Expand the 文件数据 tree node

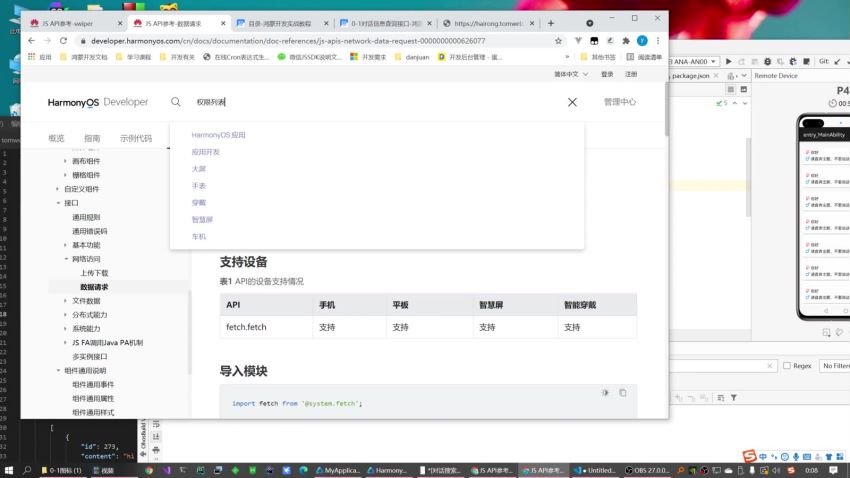pyautogui.click(x=66, y=301)
